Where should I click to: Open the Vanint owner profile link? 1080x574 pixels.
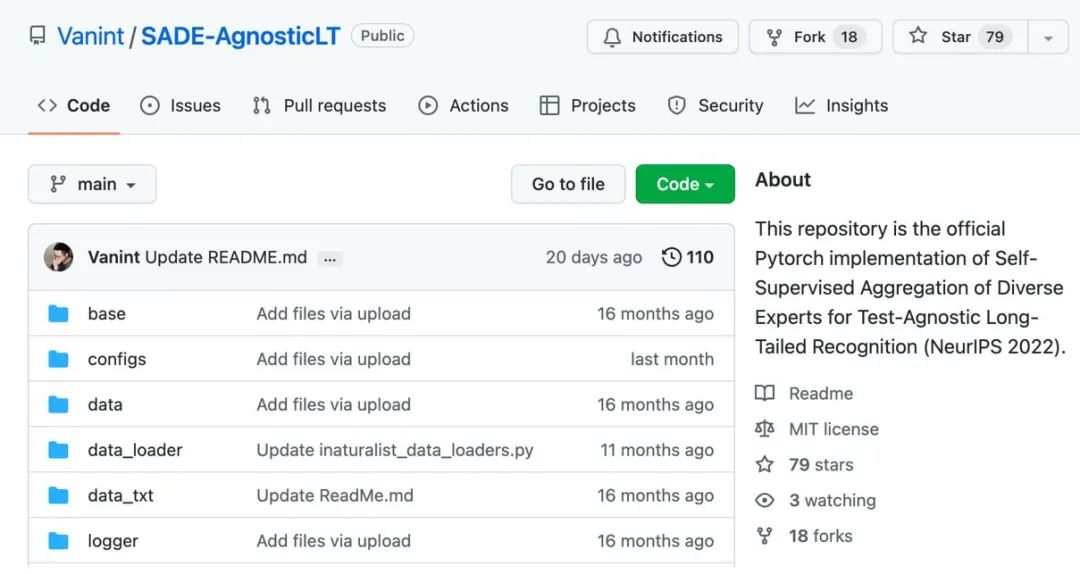click(90, 37)
